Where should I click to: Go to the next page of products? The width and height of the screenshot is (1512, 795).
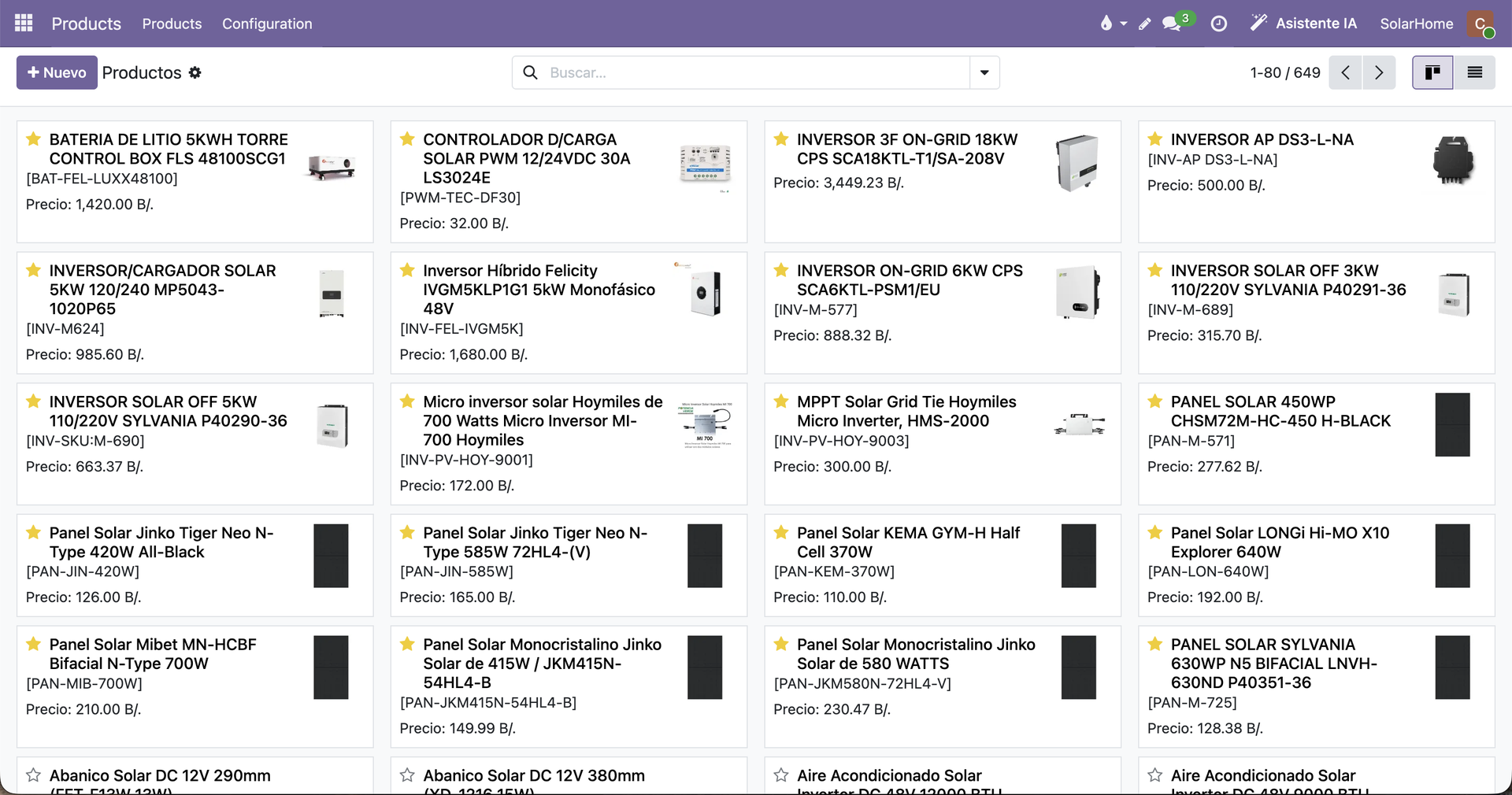[1379, 72]
